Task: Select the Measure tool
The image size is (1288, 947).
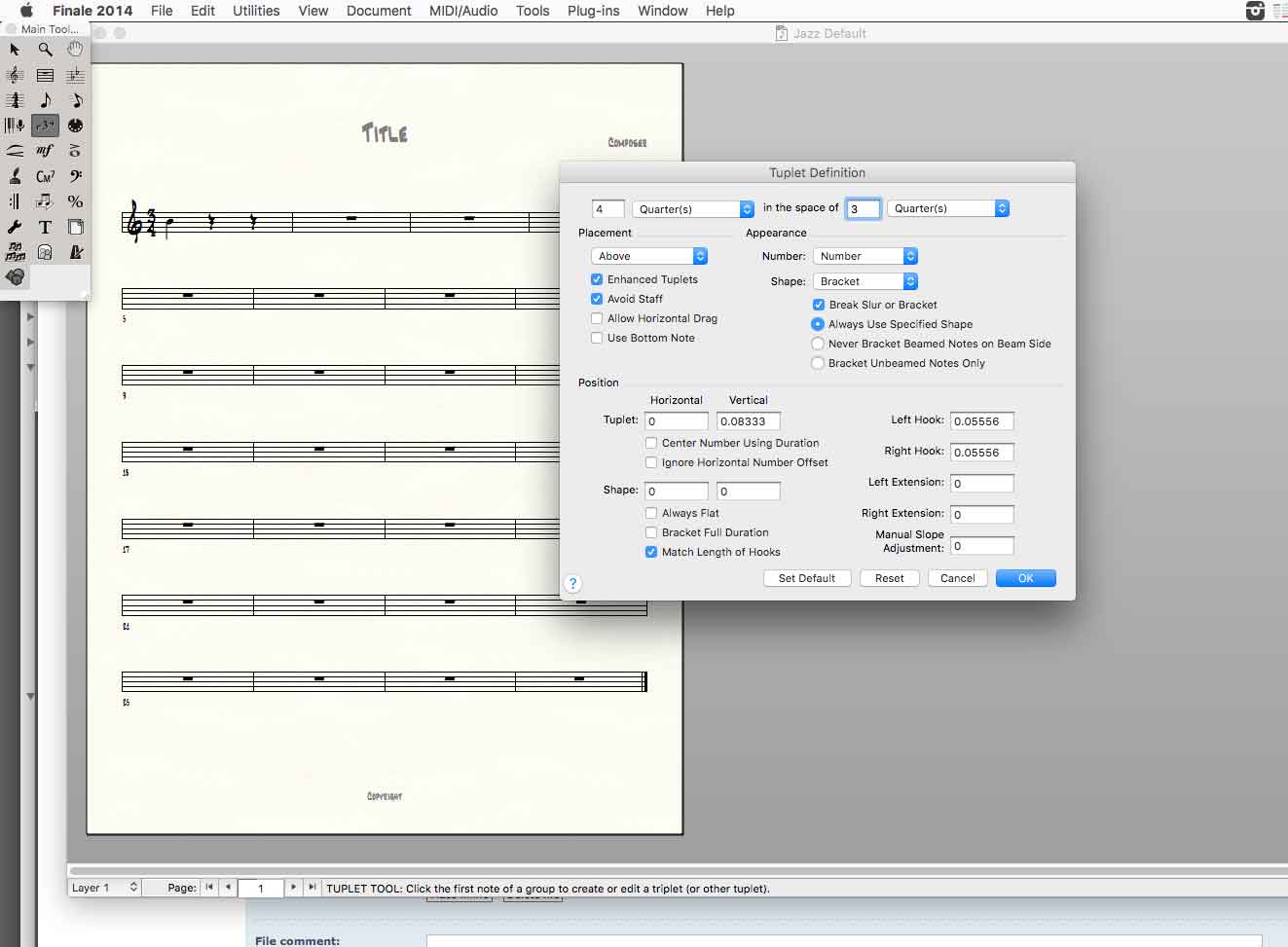Action: pos(45,75)
